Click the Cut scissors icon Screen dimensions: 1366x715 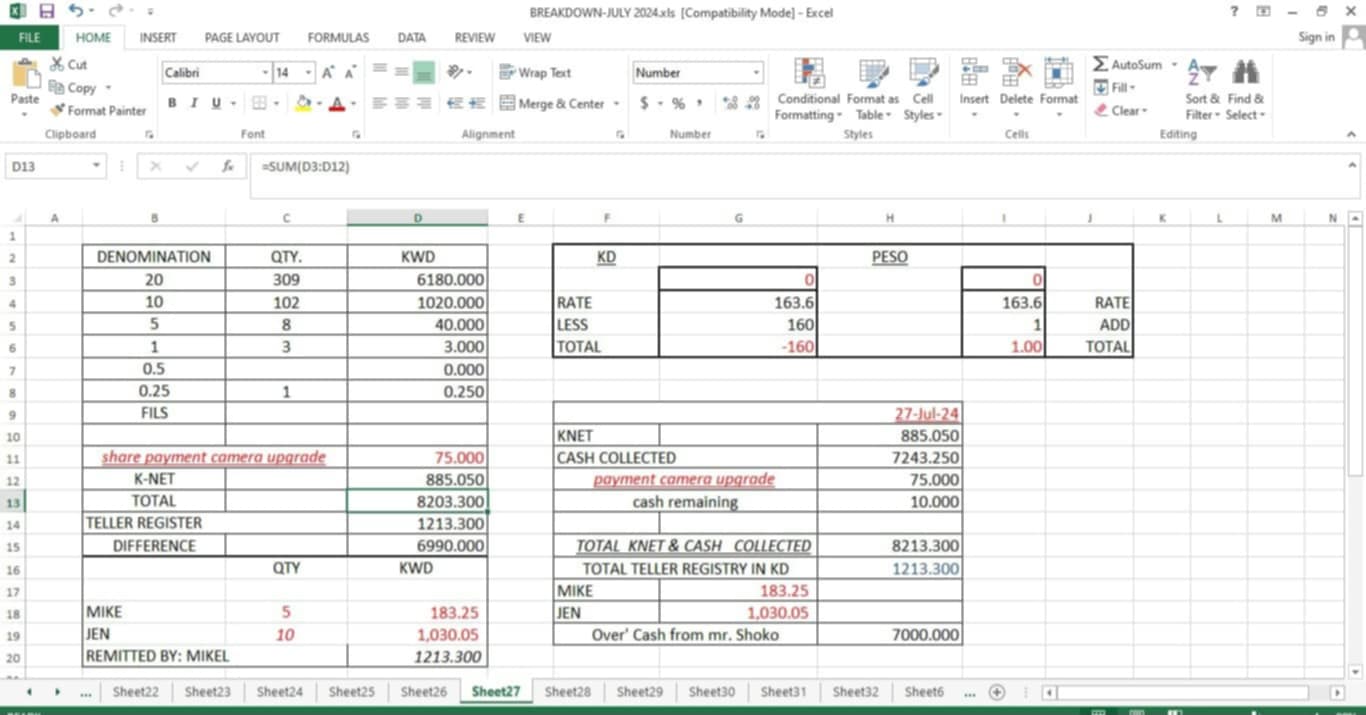57,64
